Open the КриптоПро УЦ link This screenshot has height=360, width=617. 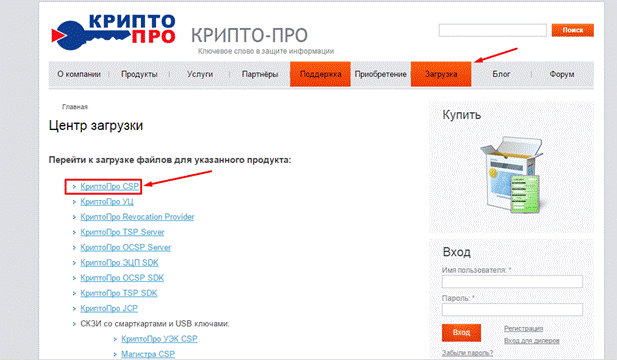107,202
